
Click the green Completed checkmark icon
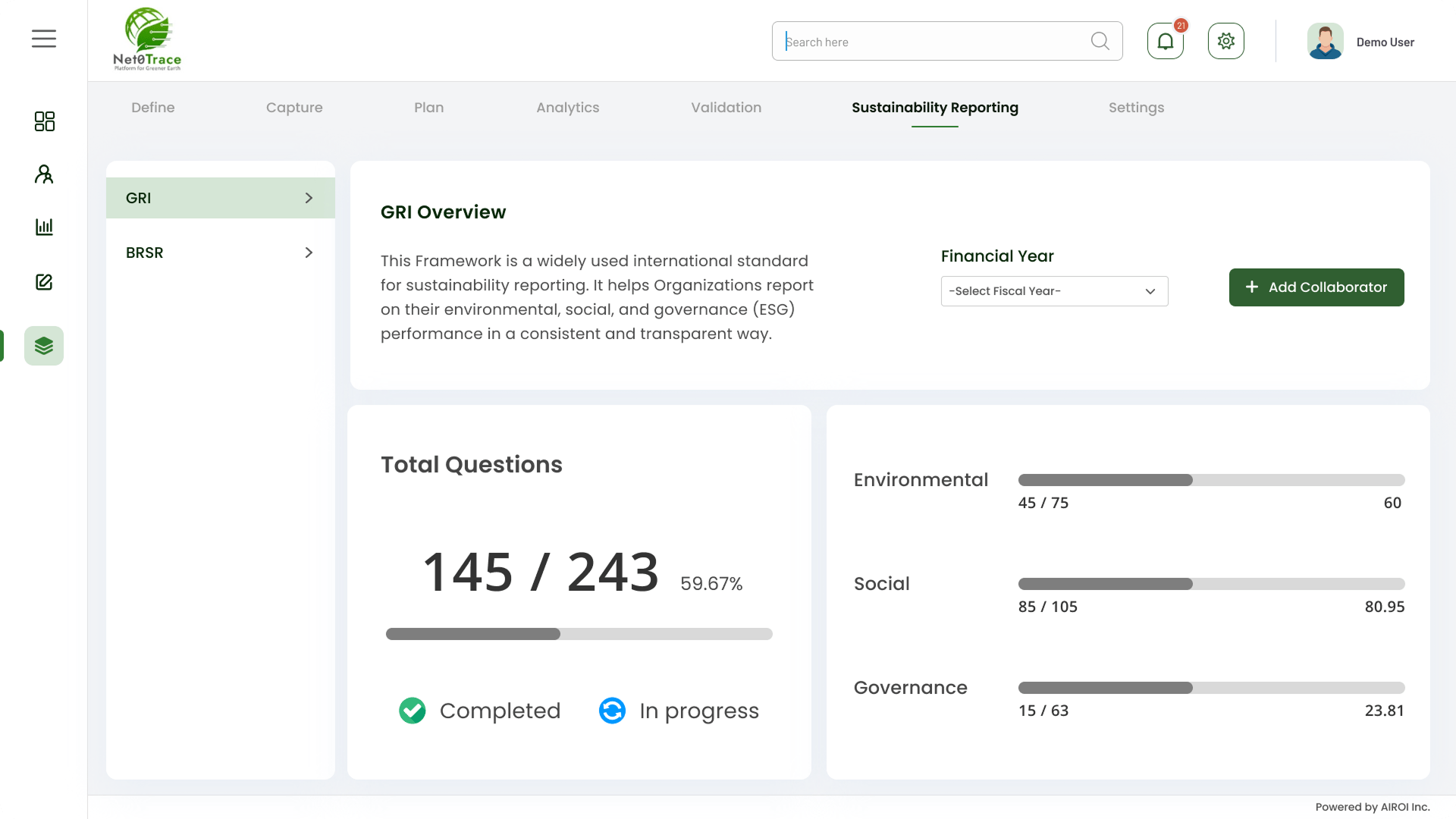(x=413, y=711)
